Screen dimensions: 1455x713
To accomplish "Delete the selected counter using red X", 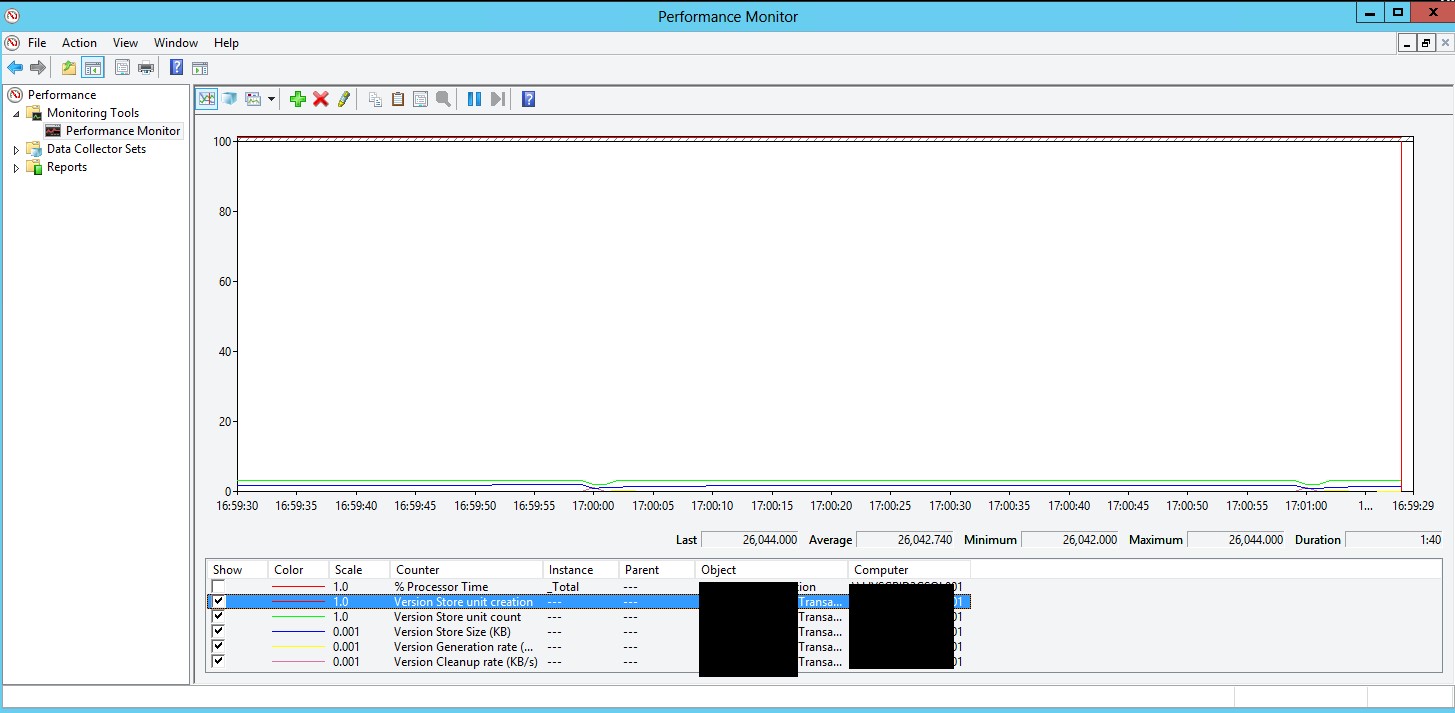I will tap(320, 98).
